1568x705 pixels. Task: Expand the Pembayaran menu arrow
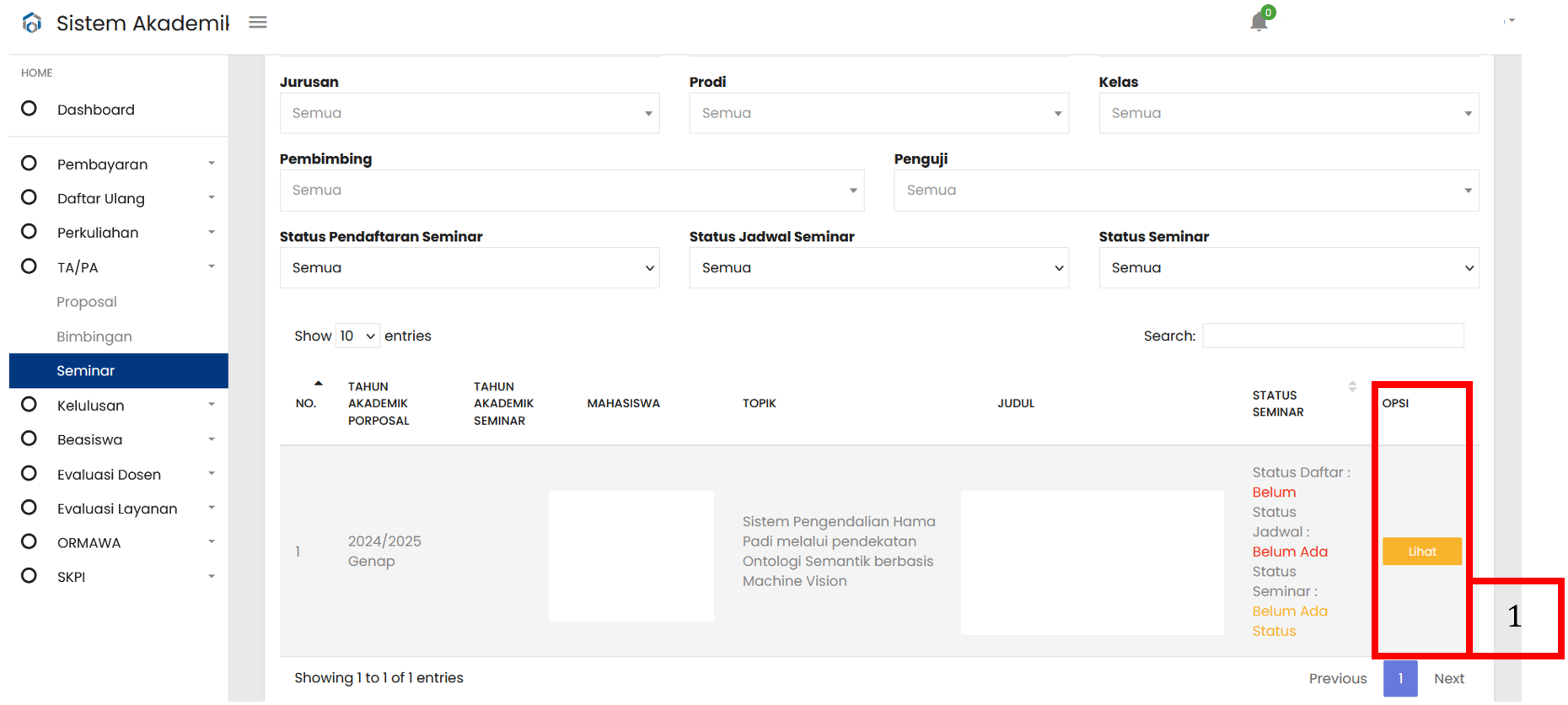tap(212, 164)
